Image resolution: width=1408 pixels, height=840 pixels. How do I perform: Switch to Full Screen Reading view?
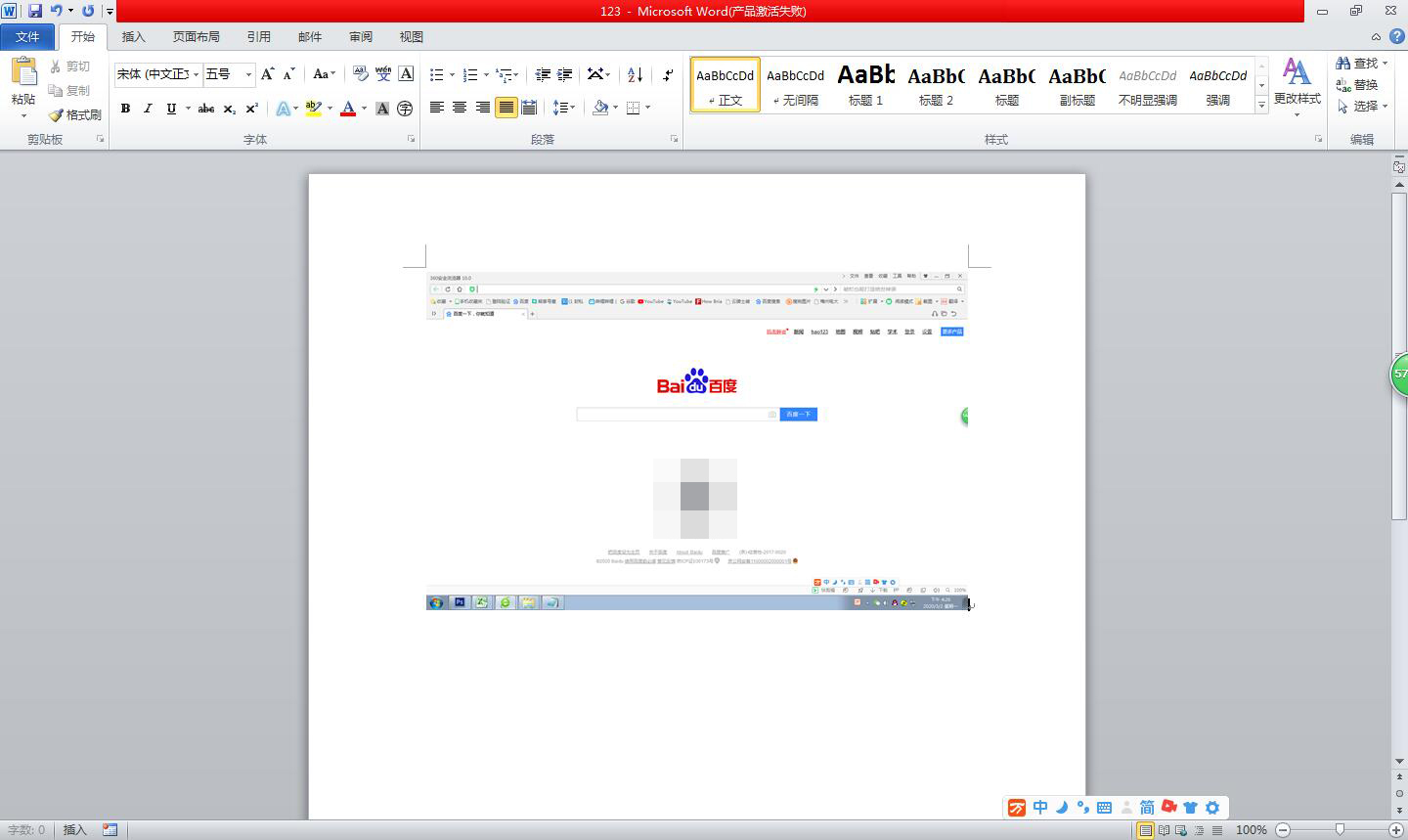1164,830
